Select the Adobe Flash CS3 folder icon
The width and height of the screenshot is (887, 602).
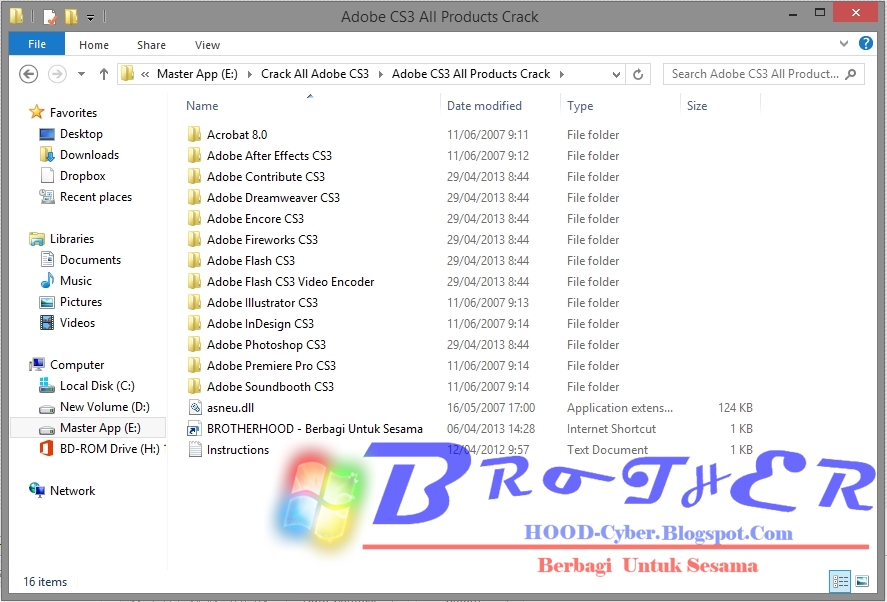194,260
